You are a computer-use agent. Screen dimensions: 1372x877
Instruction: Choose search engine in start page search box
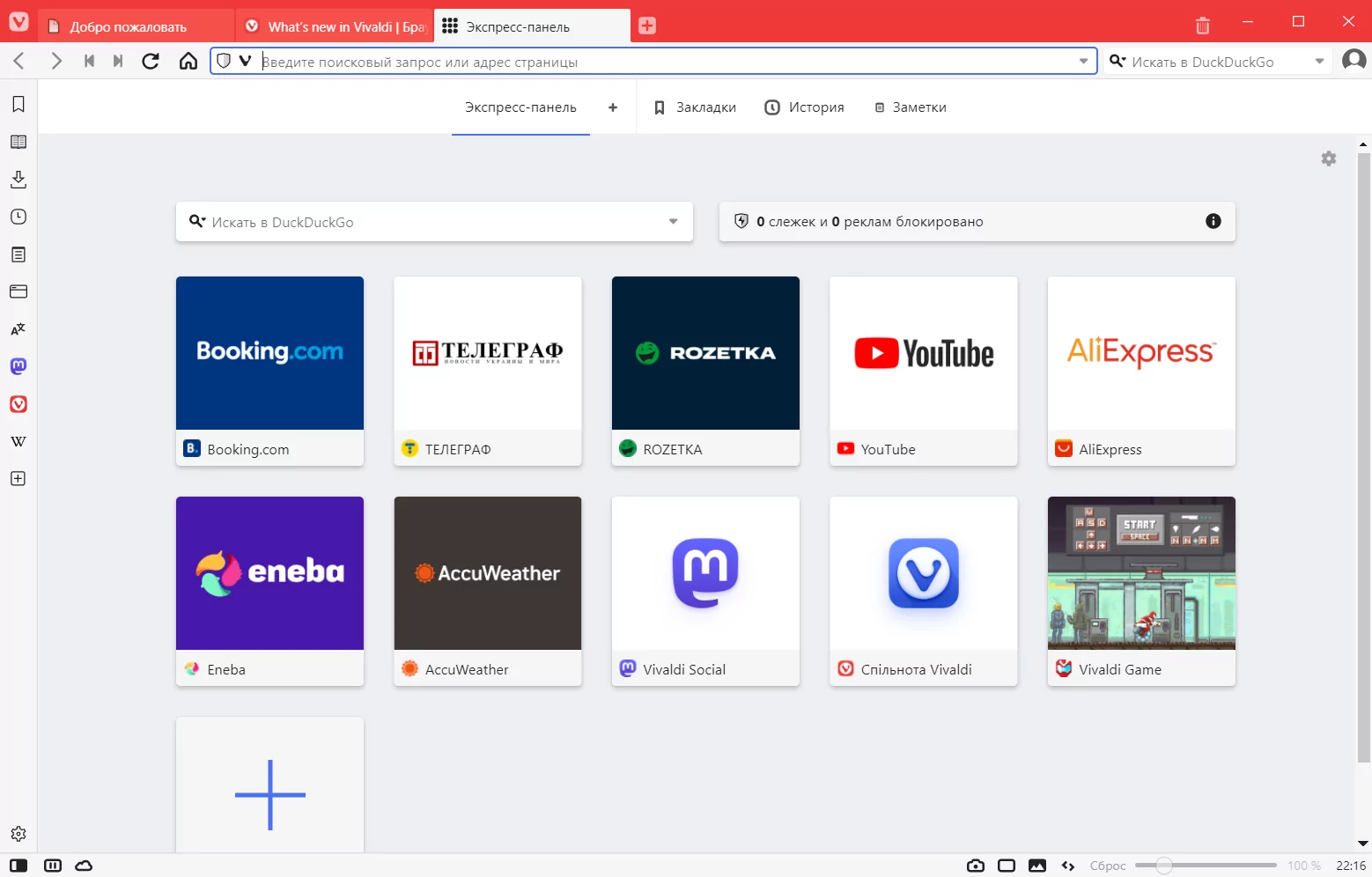(x=198, y=221)
